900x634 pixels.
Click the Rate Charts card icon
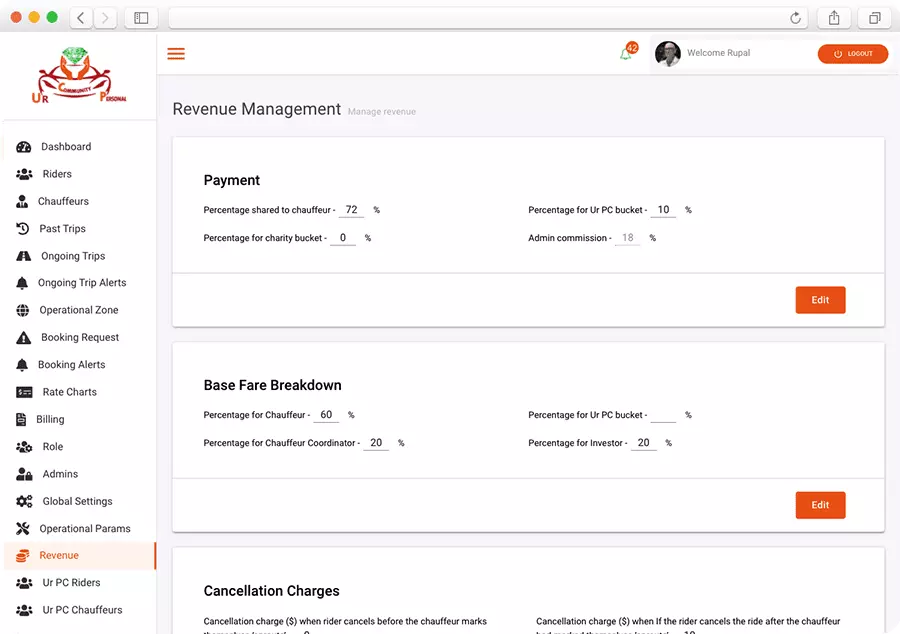(24, 392)
